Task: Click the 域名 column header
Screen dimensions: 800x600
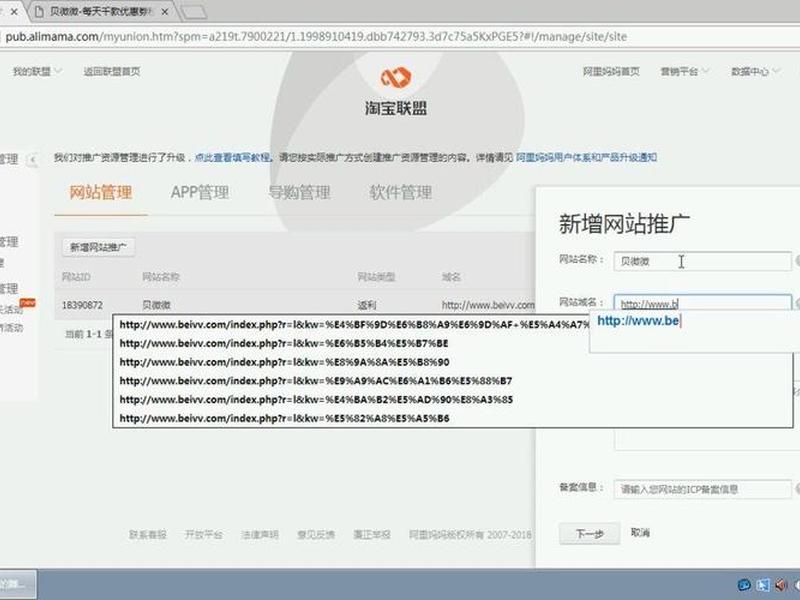Action: pos(451,277)
